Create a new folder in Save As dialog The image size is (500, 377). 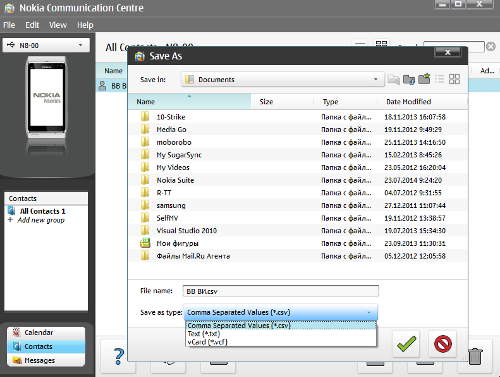424,79
